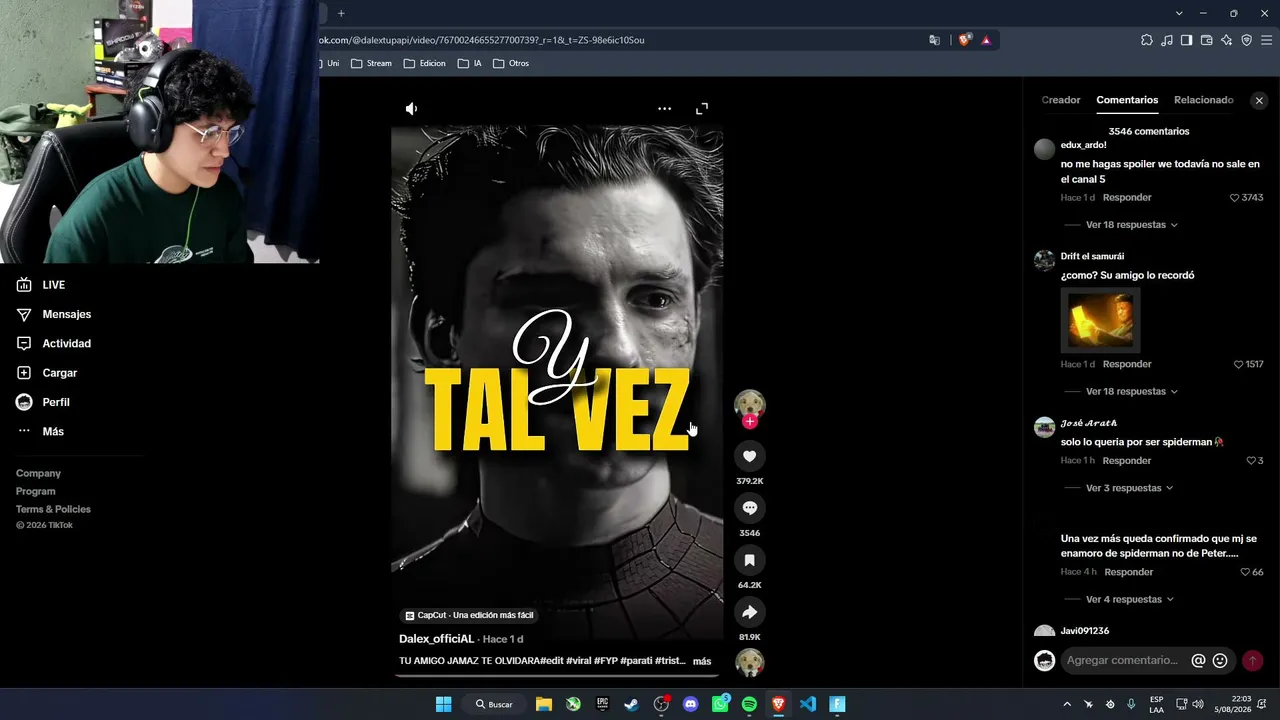Open the creator avatar above the follow badge
Image resolution: width=1280 pixels, height=720 pixels.
tap(750, 403)
